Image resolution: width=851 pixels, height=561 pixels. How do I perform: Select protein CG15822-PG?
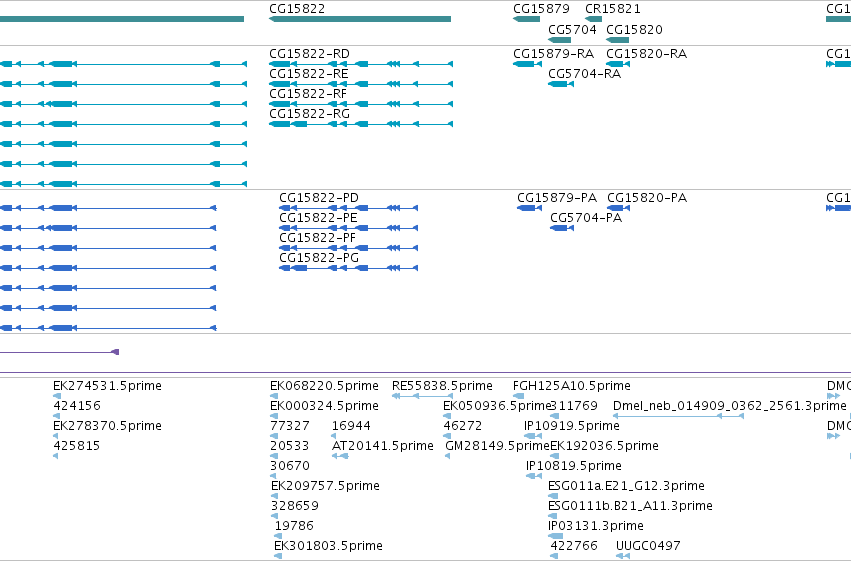(348, 268)
